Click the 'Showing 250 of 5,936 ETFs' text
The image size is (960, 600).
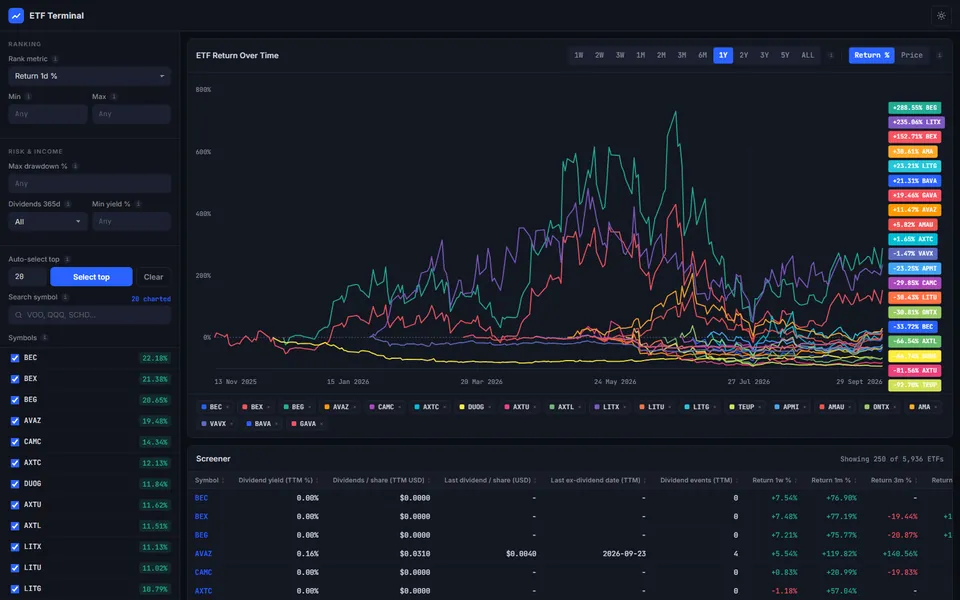tap(891, 459)
